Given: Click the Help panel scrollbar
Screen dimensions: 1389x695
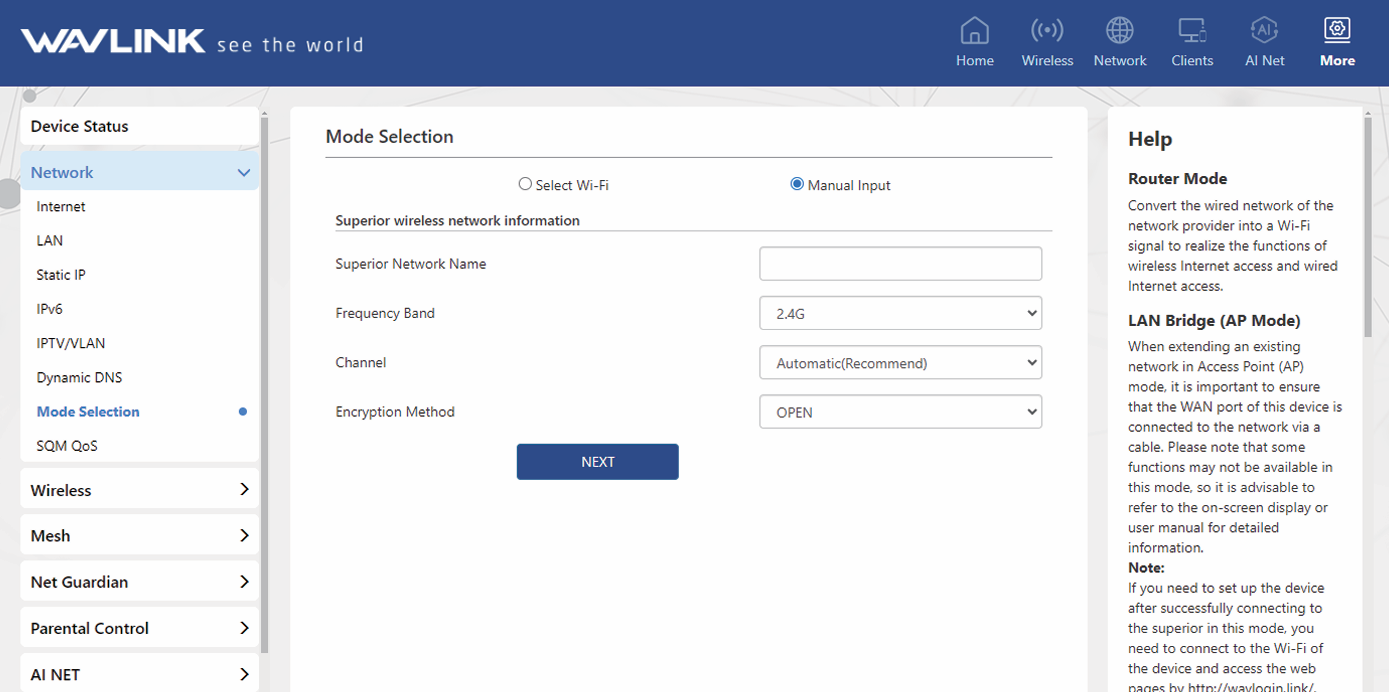Looking at the screenshot, I should (x=1368, y=225).
